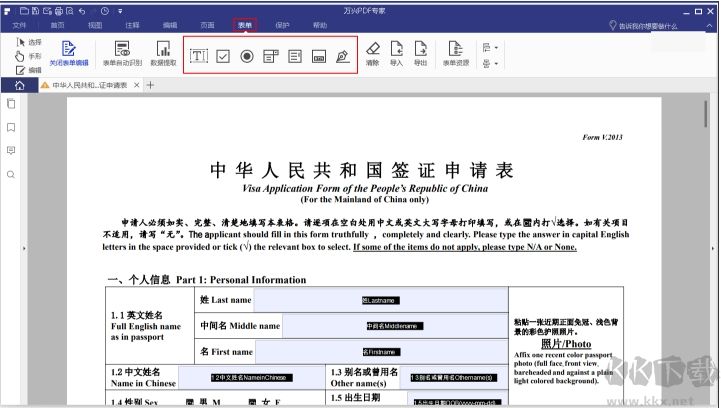Click the Save icon in quick access bar
721x408 pixels.
coord(35,11)
